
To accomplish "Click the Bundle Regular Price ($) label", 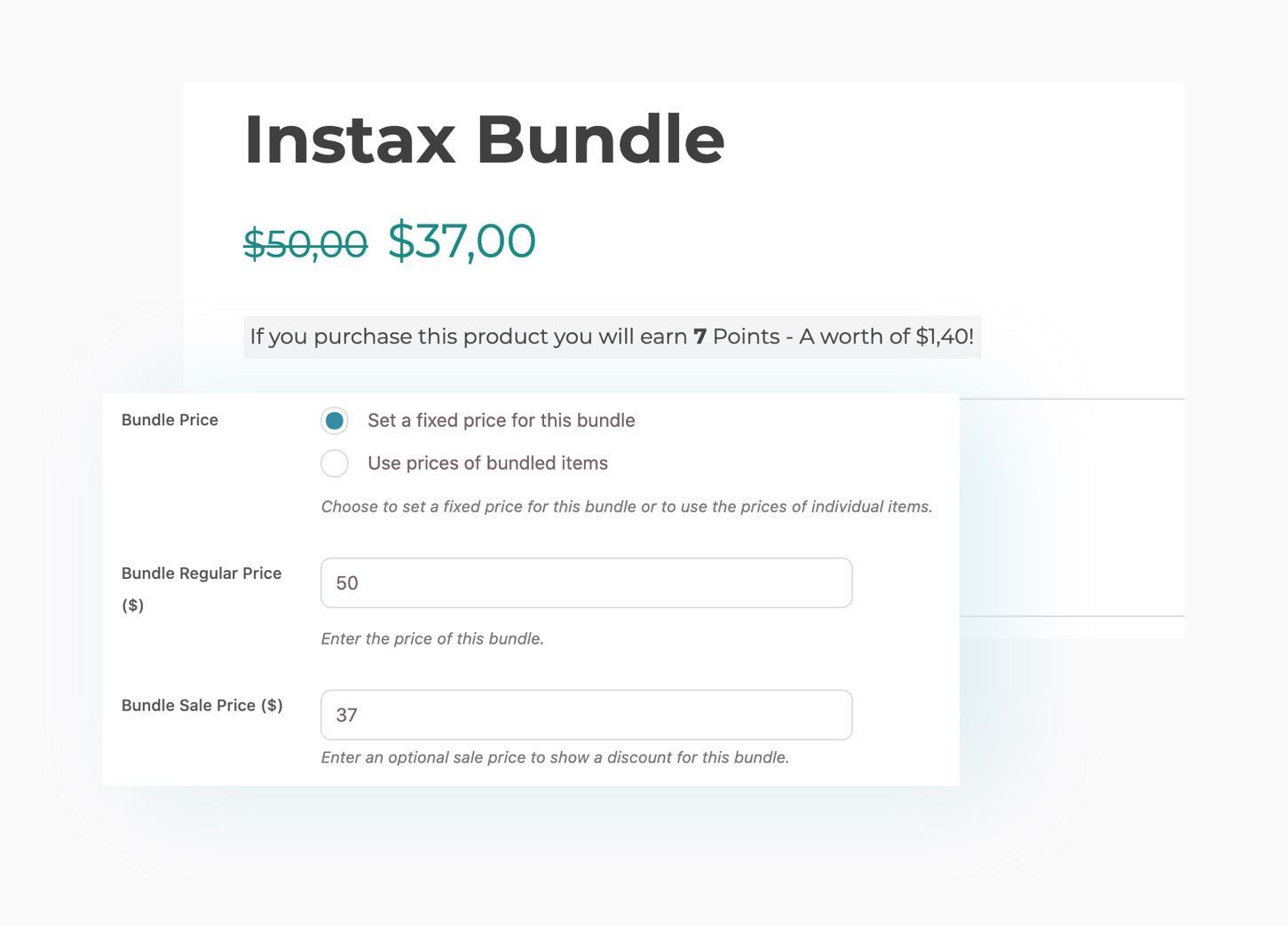I will (201, 590).
